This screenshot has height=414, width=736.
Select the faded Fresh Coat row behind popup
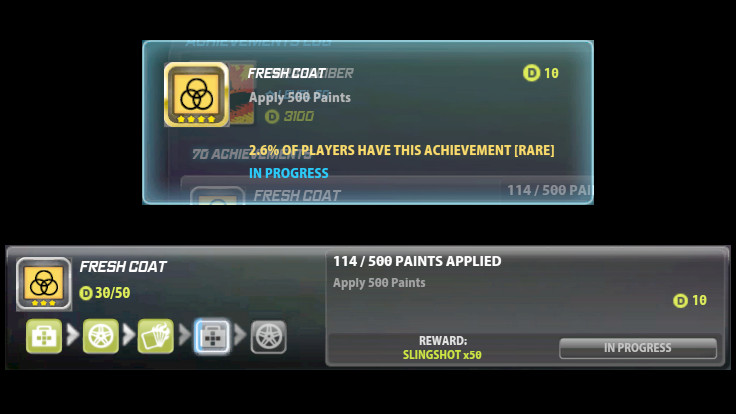pyautogui.click(x=387, y=191)
